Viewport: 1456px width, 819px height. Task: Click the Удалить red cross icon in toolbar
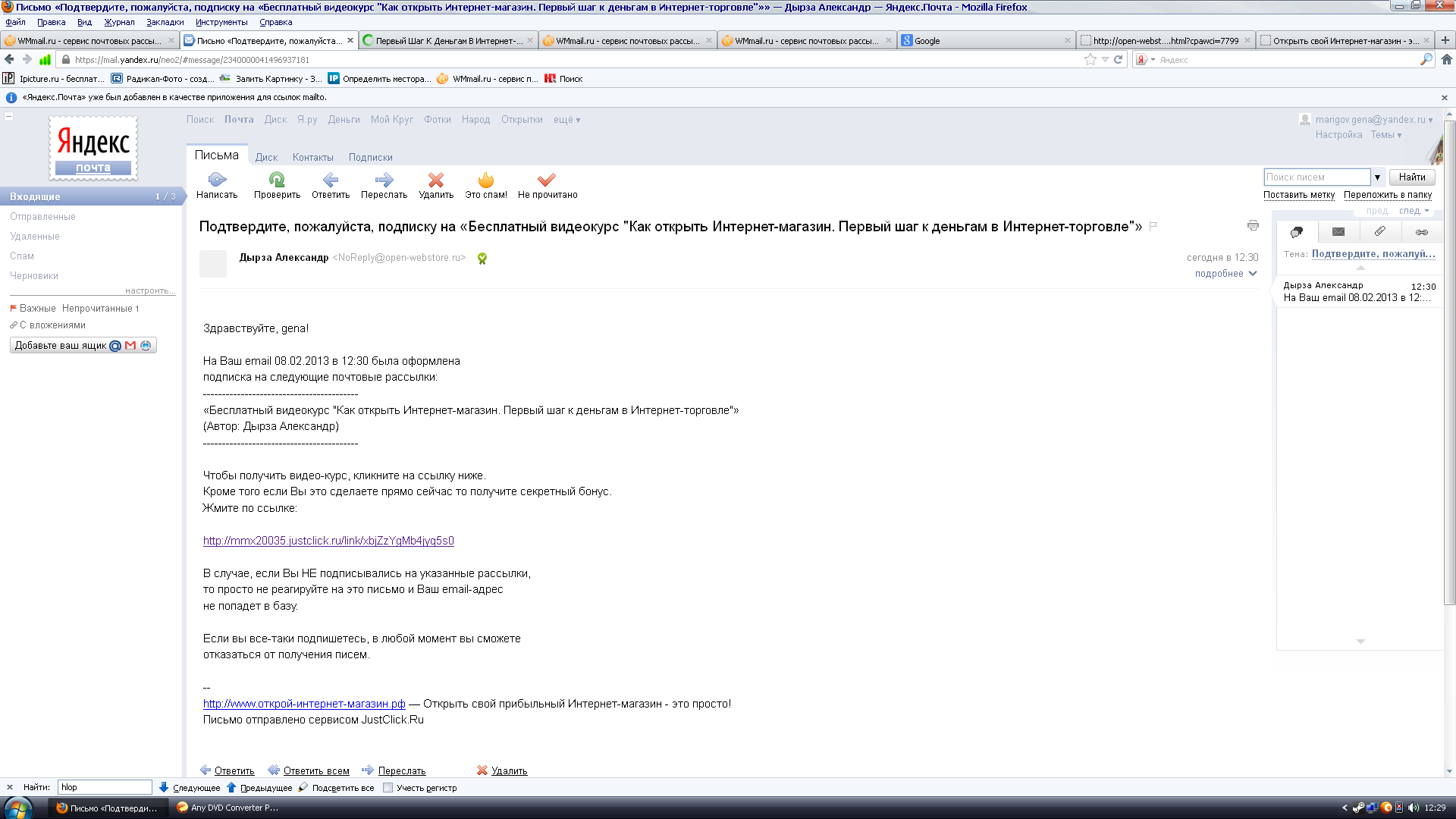point(436,180)
